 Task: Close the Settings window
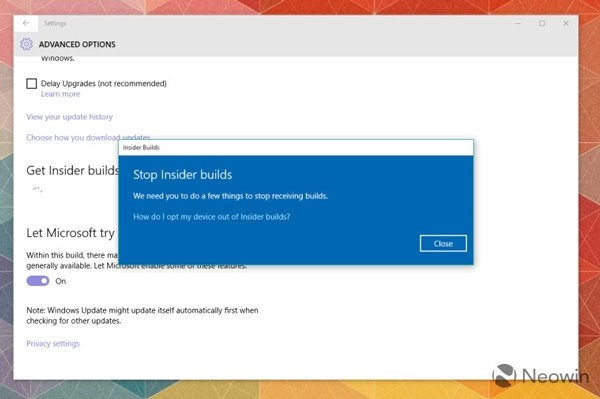point(566,23)
